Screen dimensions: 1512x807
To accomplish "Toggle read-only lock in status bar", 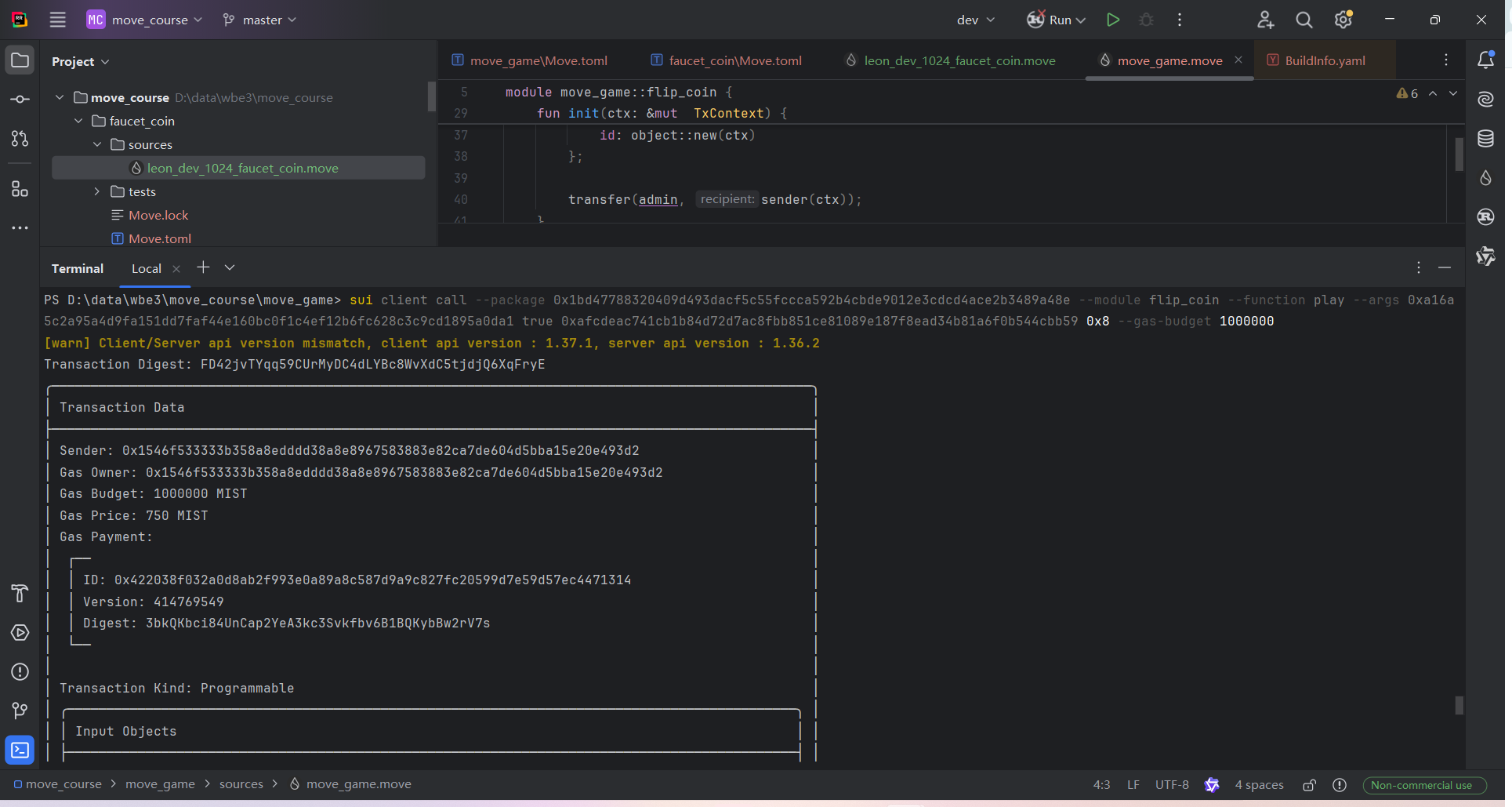I will 1309,785.
